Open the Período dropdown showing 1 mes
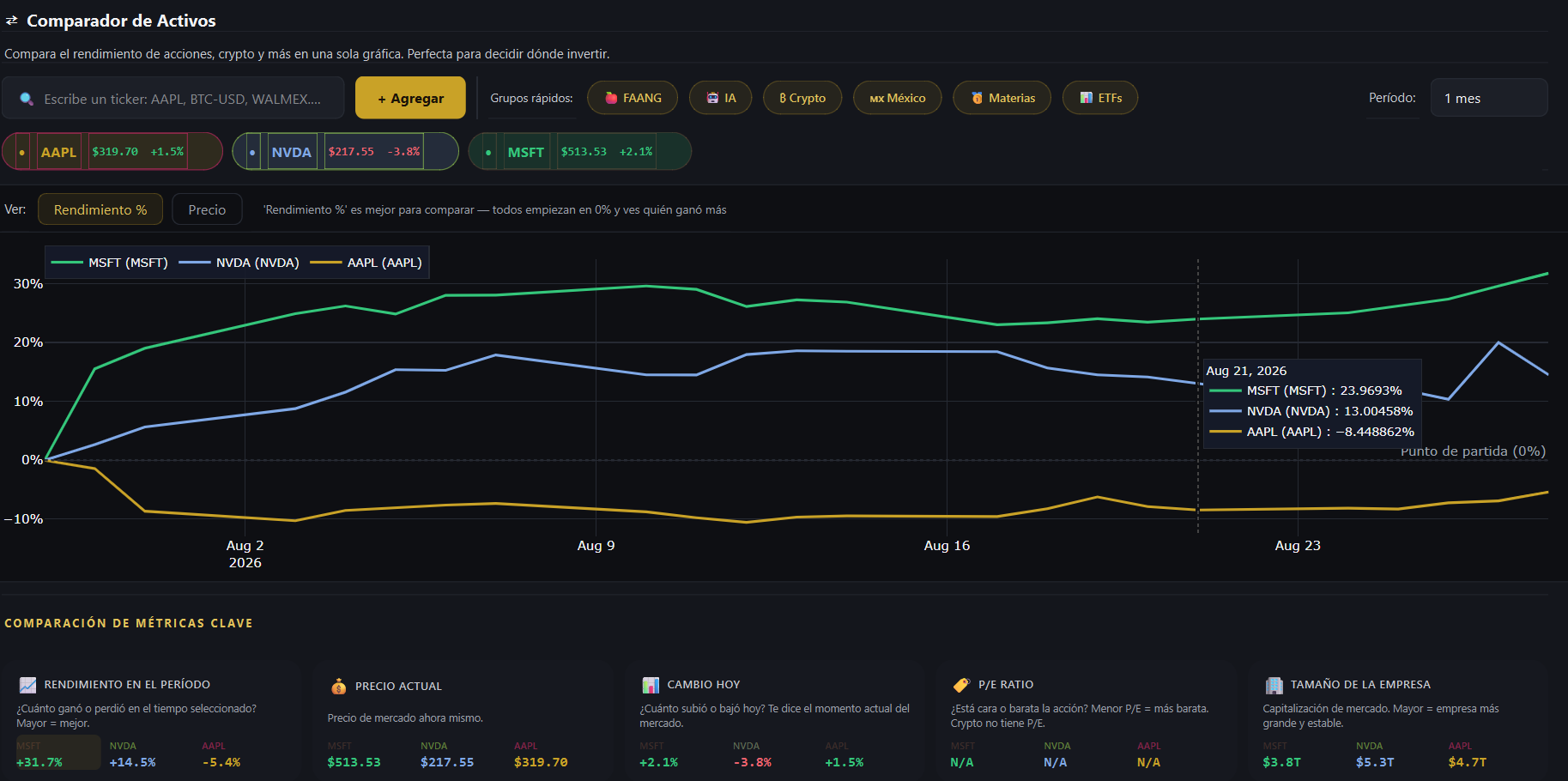Screen dimensions: 1568x781 1489,98
